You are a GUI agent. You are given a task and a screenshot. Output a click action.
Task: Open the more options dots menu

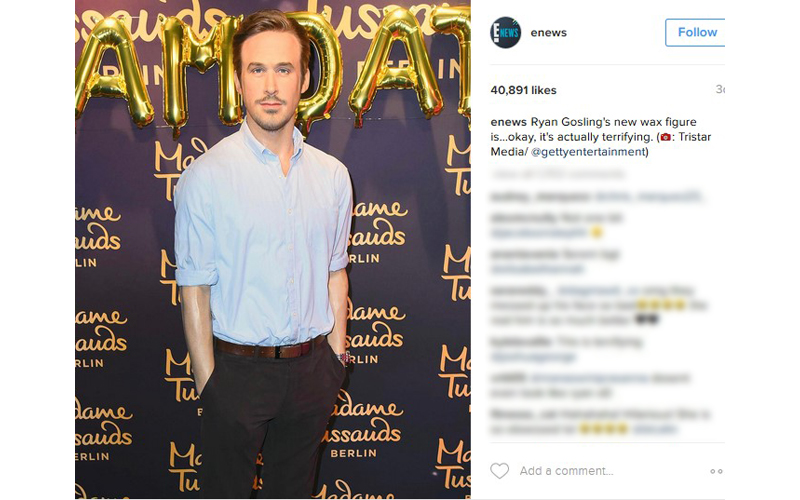pyautogui.click(x=716, y=471)
